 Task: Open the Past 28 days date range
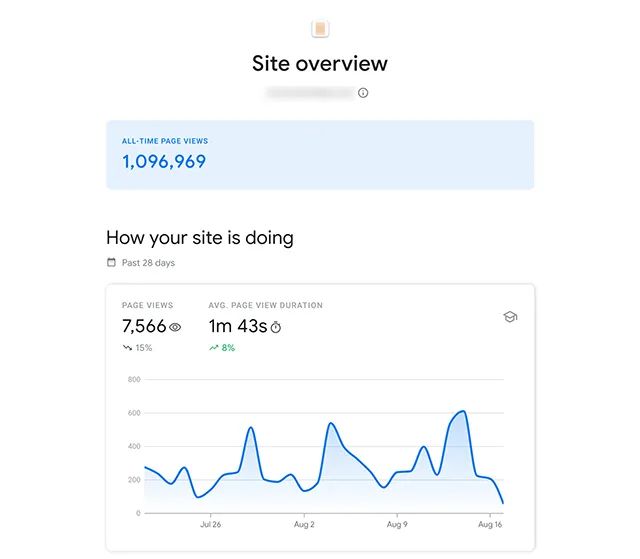[x=148, y=263]
